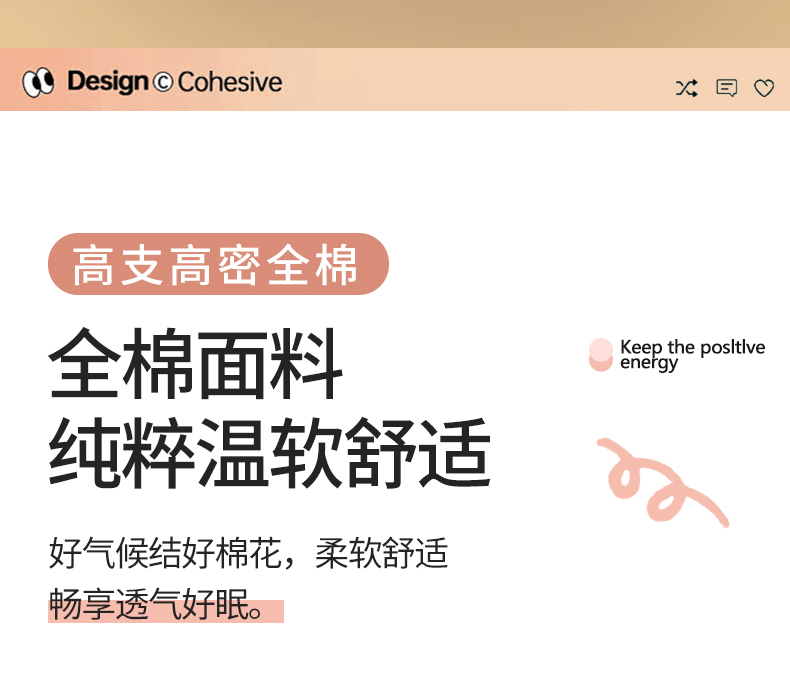Click the shuffle arrows icon
The image size is (790, 673).
(686, 88)
